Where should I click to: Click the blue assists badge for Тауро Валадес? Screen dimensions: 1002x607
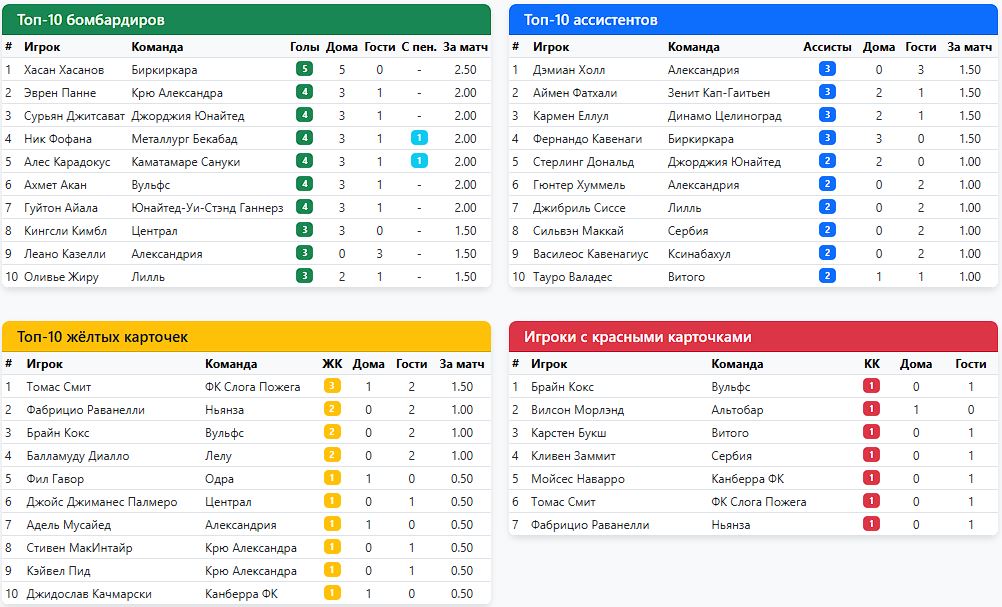827,276
